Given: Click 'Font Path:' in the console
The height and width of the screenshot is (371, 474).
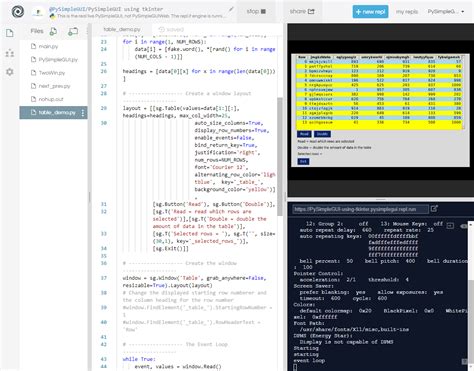Looking at the screenshot, I should pos(309,323).
